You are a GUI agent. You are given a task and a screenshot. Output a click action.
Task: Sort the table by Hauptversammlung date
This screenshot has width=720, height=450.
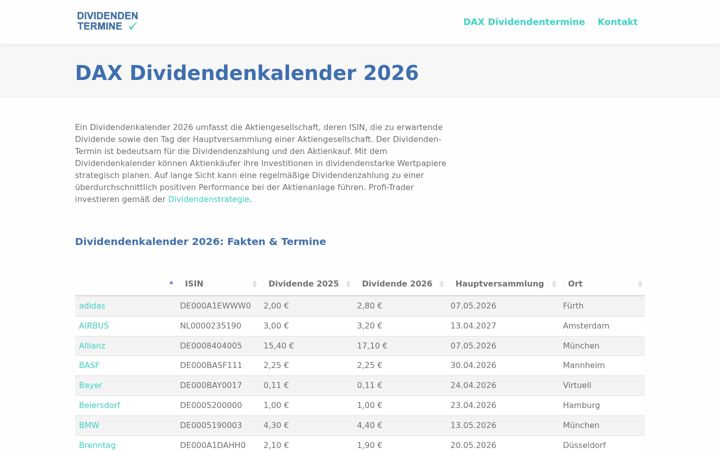(504, 284)
